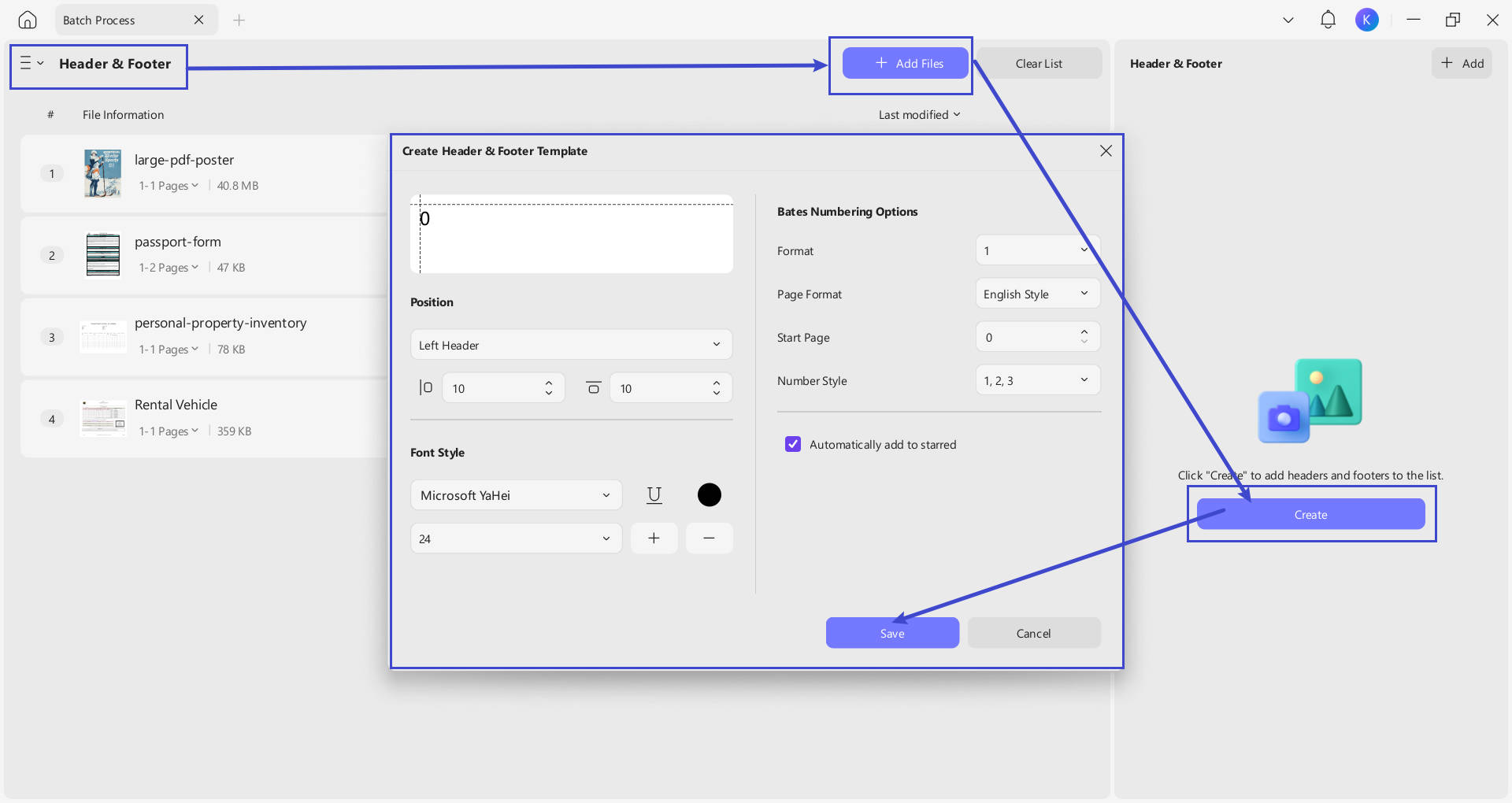Open the black font color swatch
The image size is (1512, 803).
[709, 494]
